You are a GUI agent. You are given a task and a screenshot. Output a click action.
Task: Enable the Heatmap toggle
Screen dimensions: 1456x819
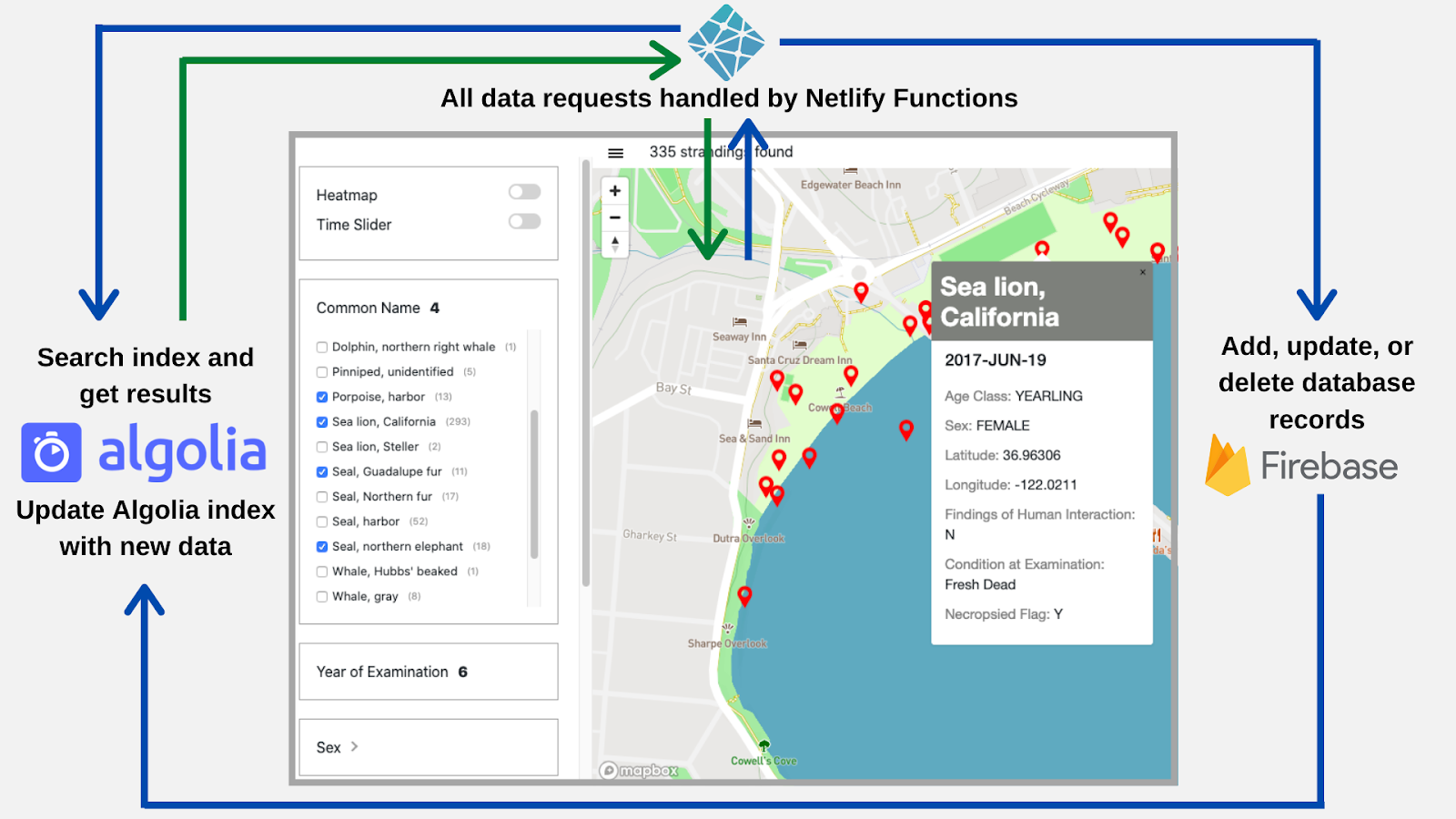[x=524, y=192]
